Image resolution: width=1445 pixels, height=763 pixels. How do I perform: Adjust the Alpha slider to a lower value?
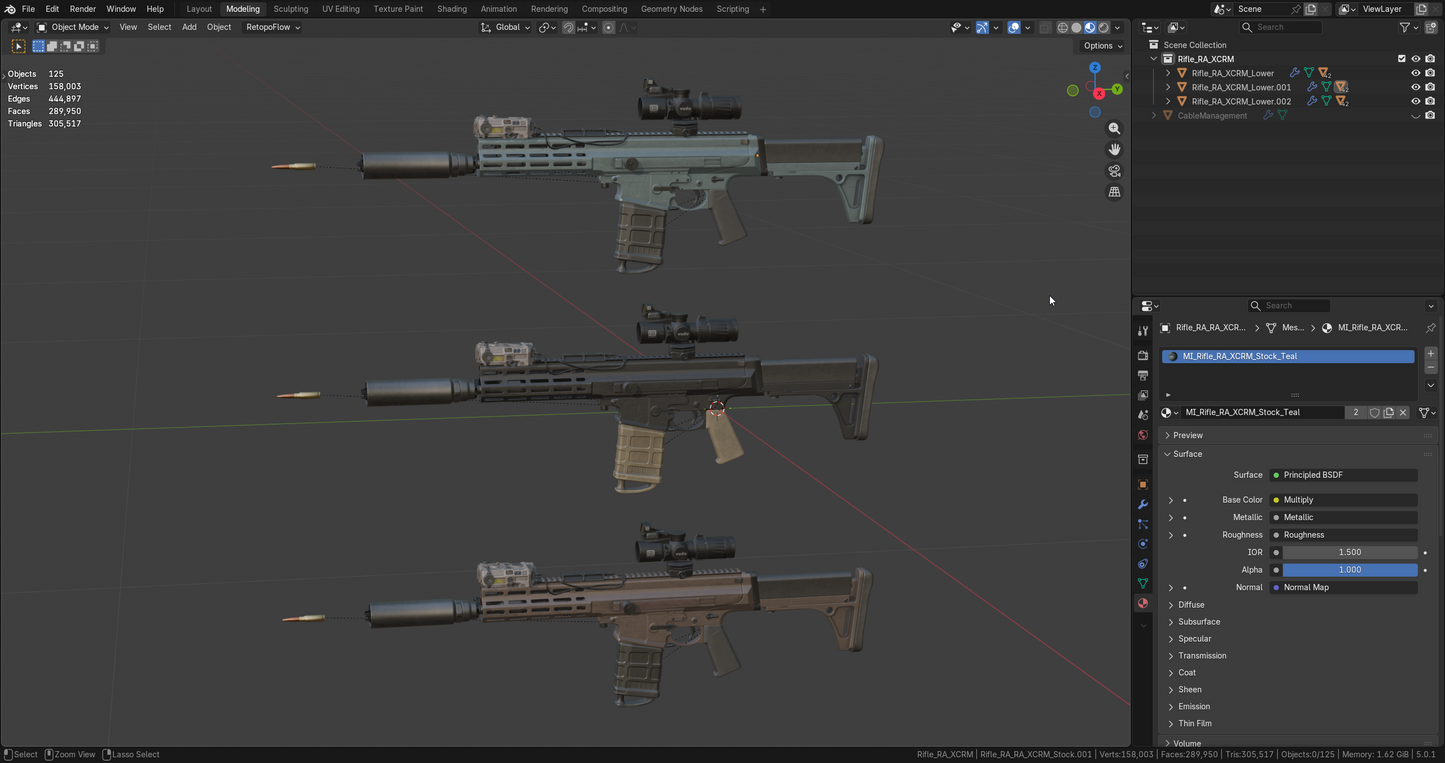click(x=1300, y=569)
